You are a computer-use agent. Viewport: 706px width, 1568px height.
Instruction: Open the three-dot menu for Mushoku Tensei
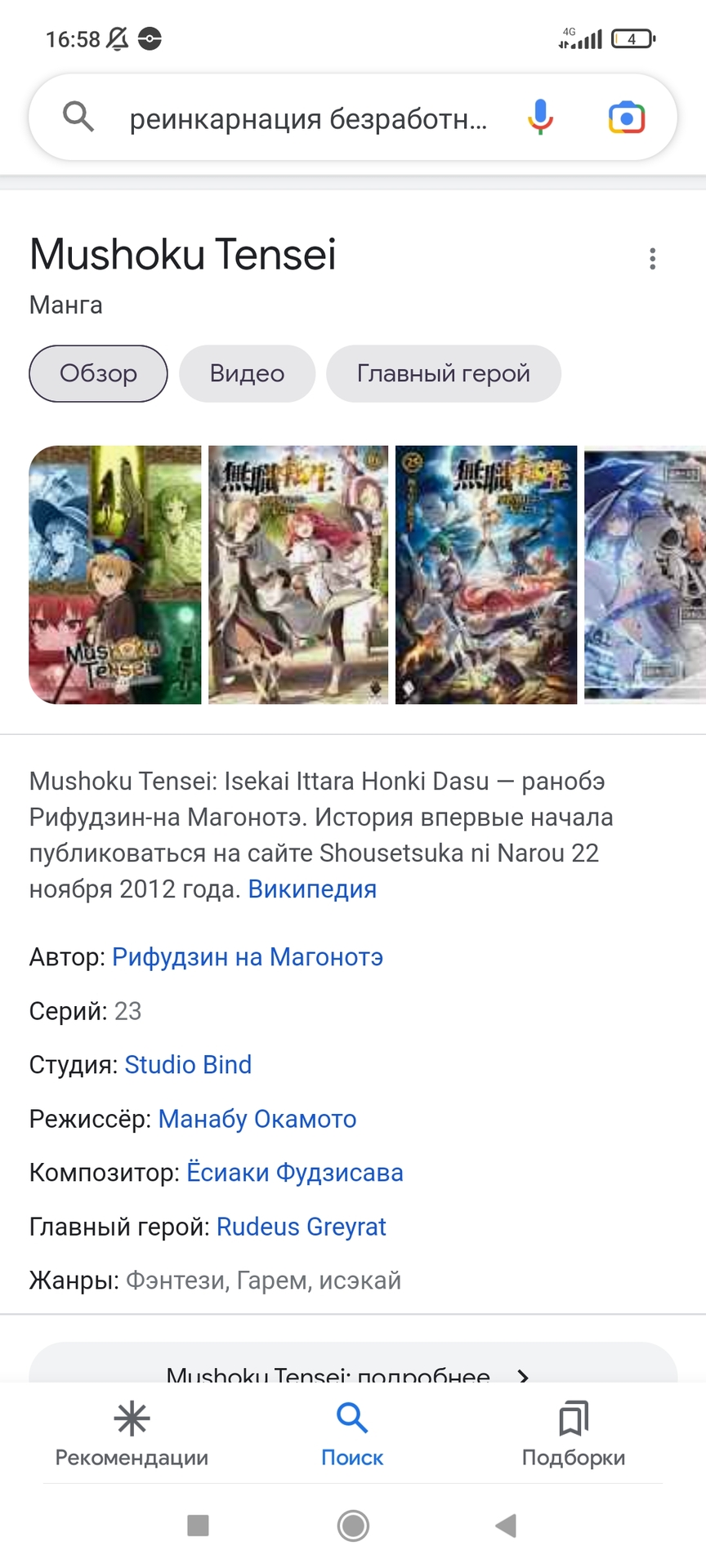pyautogui.click(x=652, y=259)
